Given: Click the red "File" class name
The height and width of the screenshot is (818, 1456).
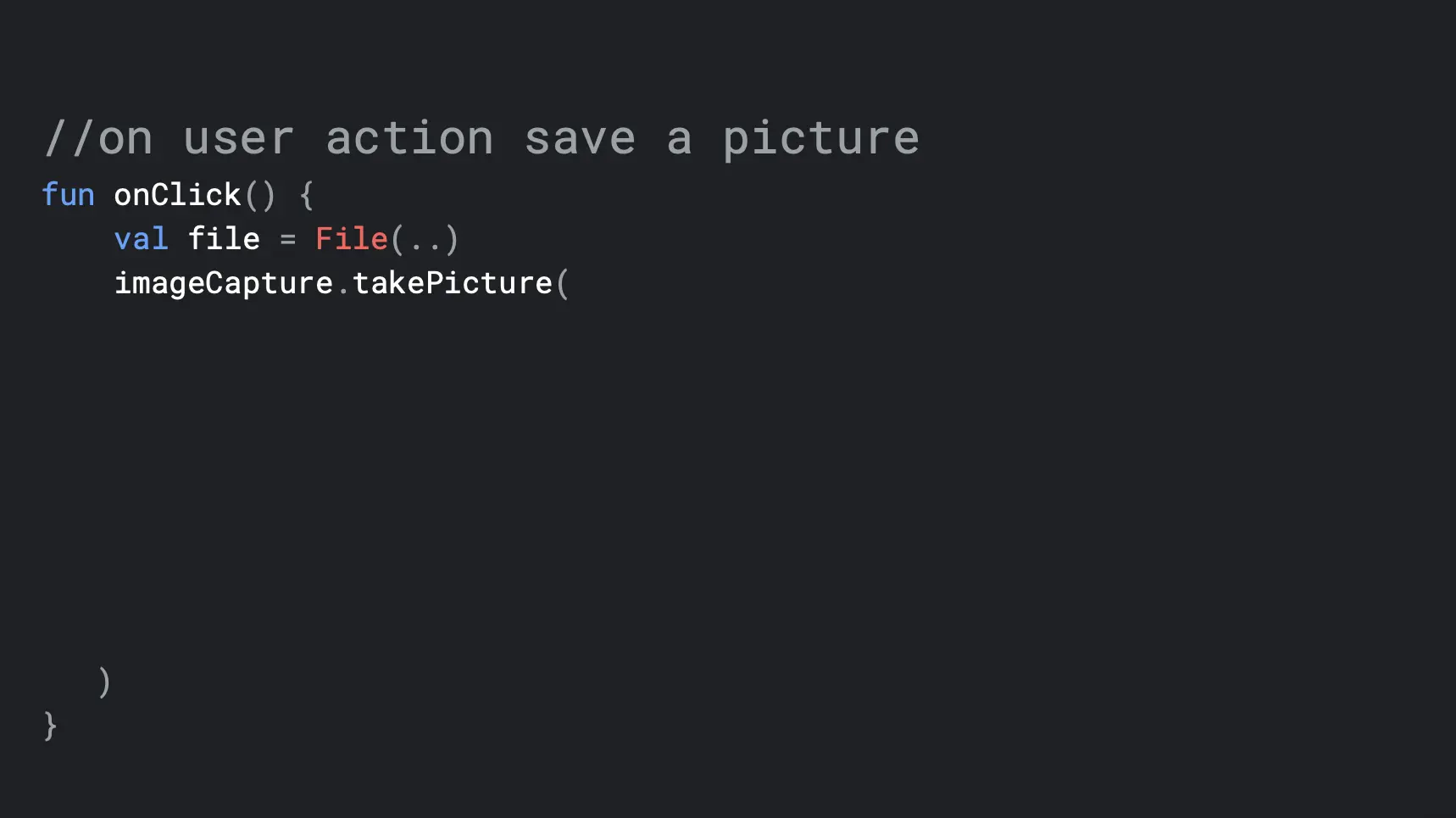Looking at the screenshot, I should click(351, 239).
